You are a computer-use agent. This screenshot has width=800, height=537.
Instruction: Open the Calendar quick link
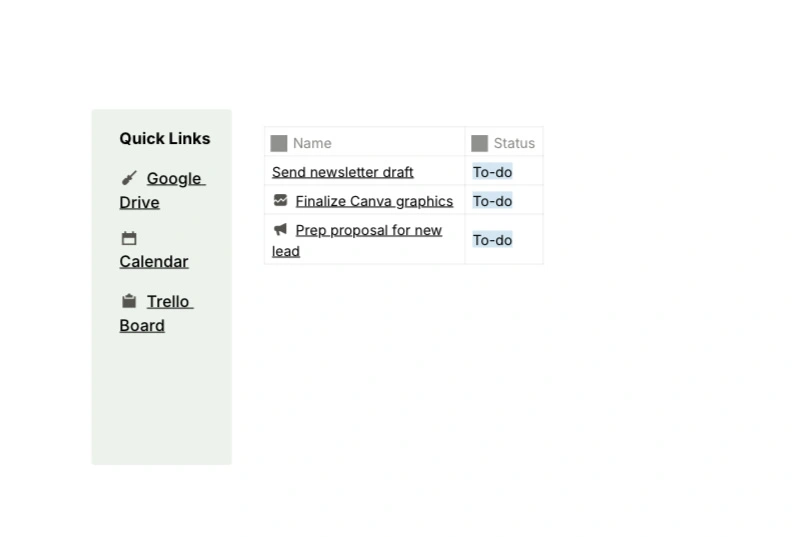154,262
